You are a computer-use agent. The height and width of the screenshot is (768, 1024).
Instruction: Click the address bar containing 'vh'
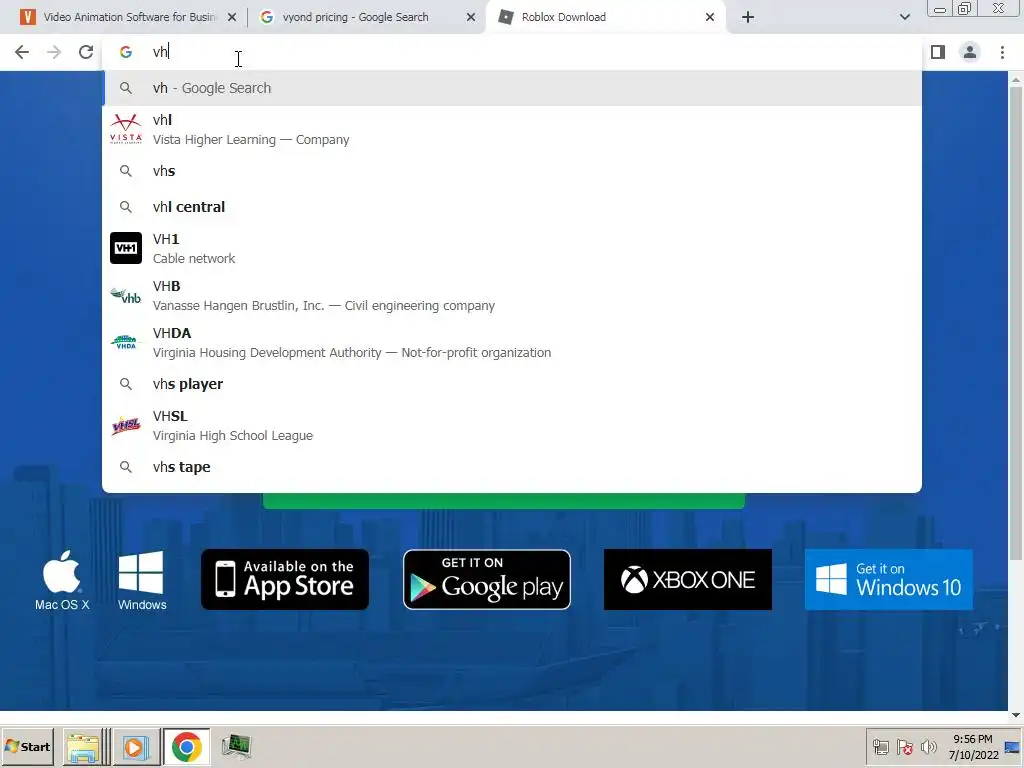tap(512, 52)
